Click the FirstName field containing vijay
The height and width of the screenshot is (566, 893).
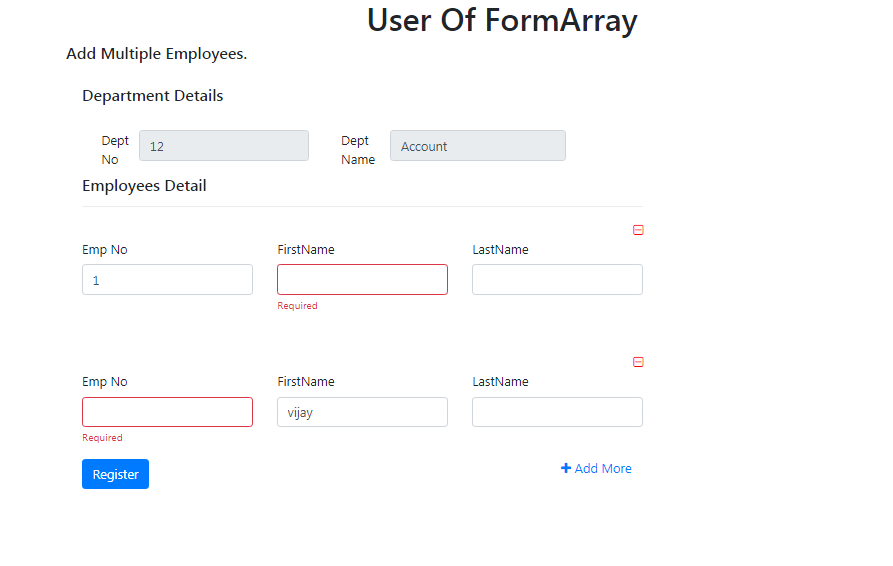[362, 412]
